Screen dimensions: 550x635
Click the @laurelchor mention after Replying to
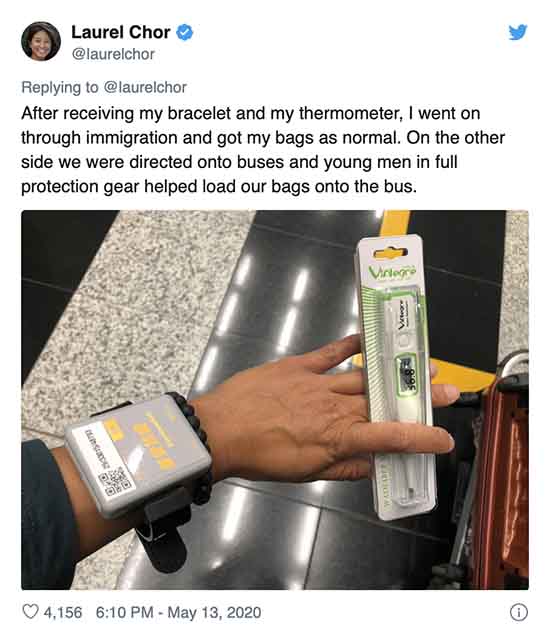click(145, 87)
